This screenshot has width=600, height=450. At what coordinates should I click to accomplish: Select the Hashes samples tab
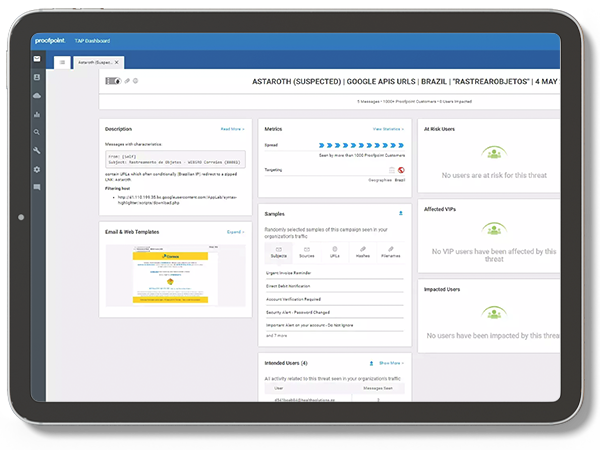(x=363, y=252)
